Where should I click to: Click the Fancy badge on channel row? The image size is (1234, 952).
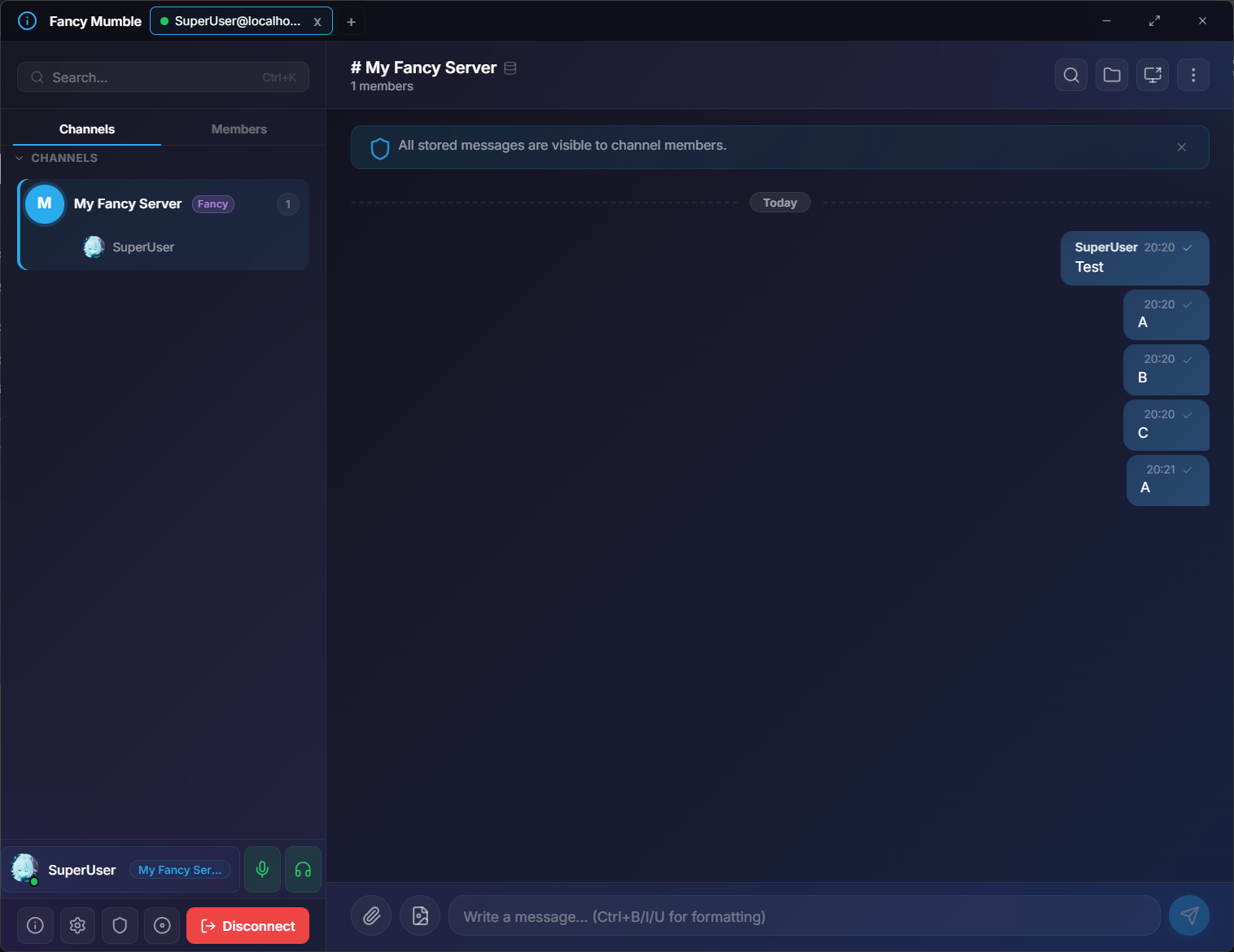[212, 204]
